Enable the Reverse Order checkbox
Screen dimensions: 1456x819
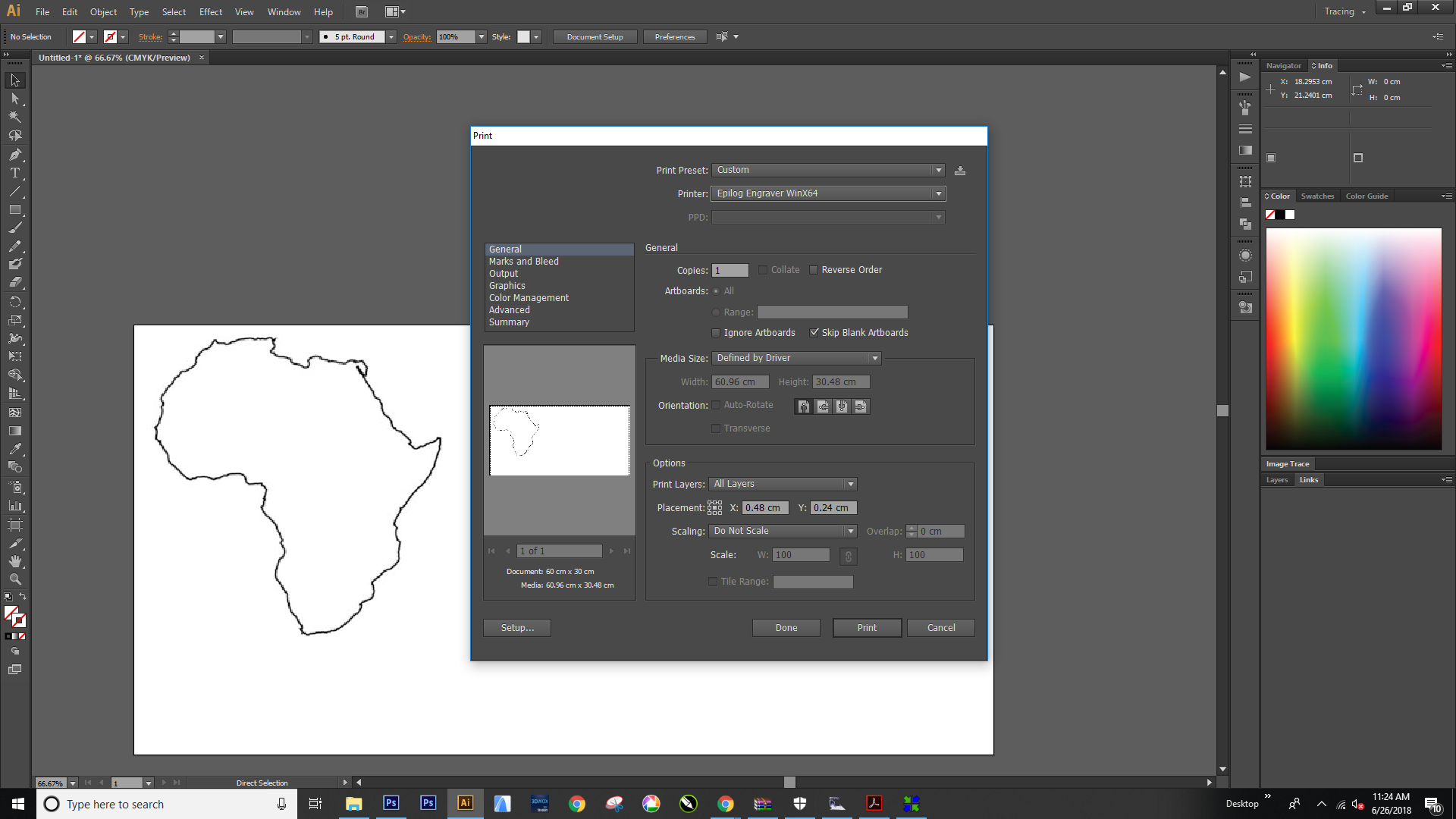pos(814,270)
